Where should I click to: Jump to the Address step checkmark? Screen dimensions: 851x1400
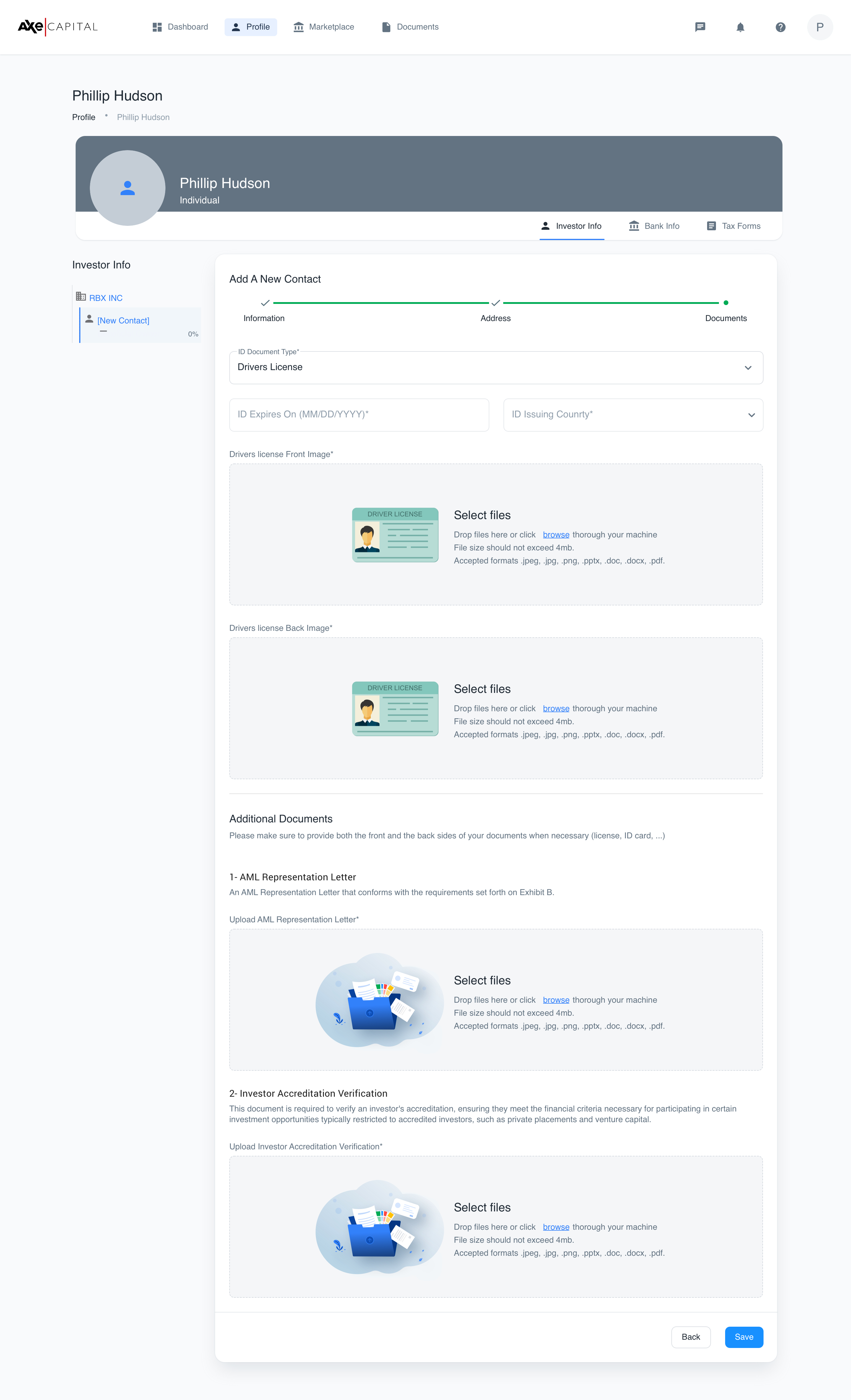[x=495, y=303]
